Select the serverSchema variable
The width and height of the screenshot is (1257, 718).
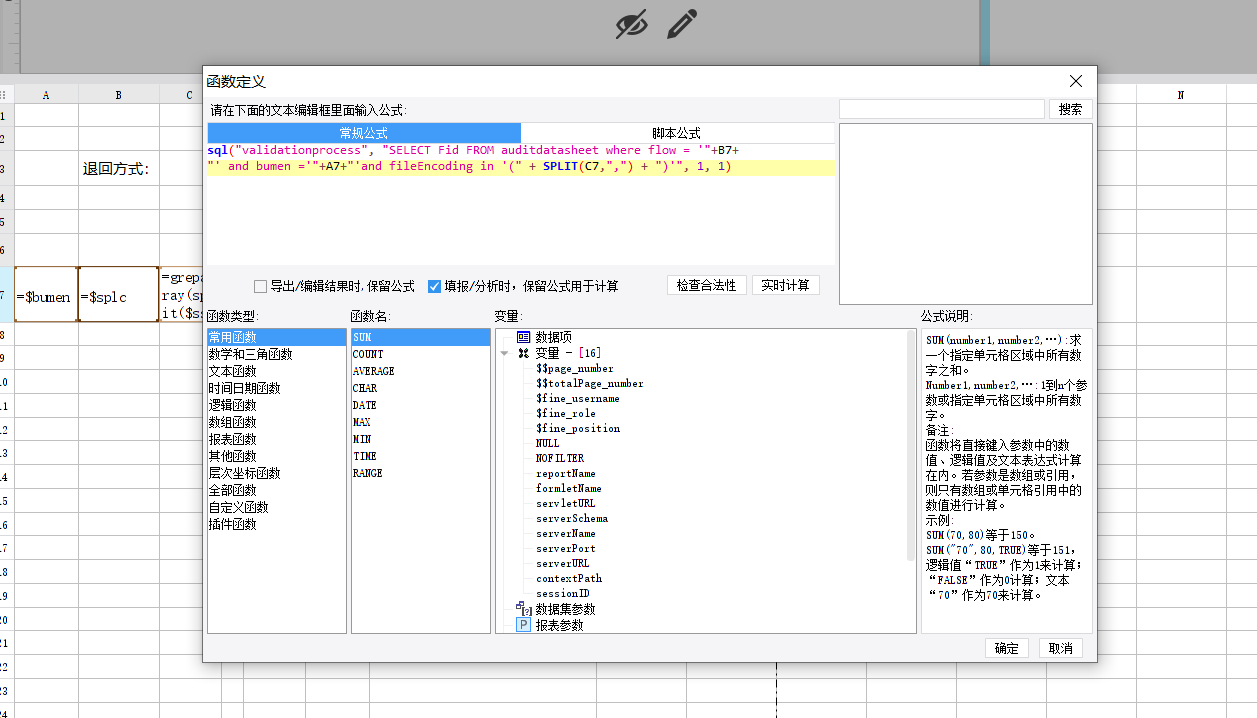point(572,519)
